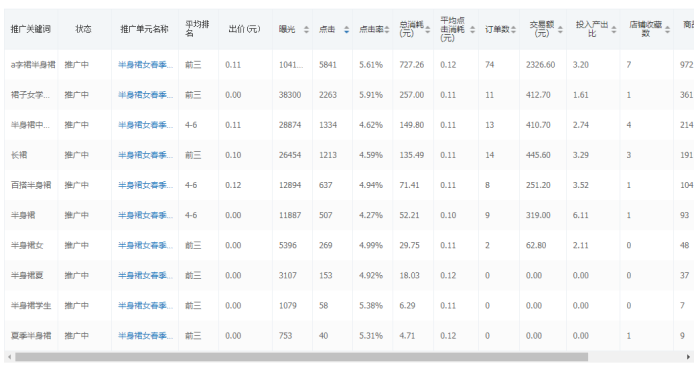The image size is (700, 370).
Task: Sort table by 点击率 column
Action: tap(387, 29)
